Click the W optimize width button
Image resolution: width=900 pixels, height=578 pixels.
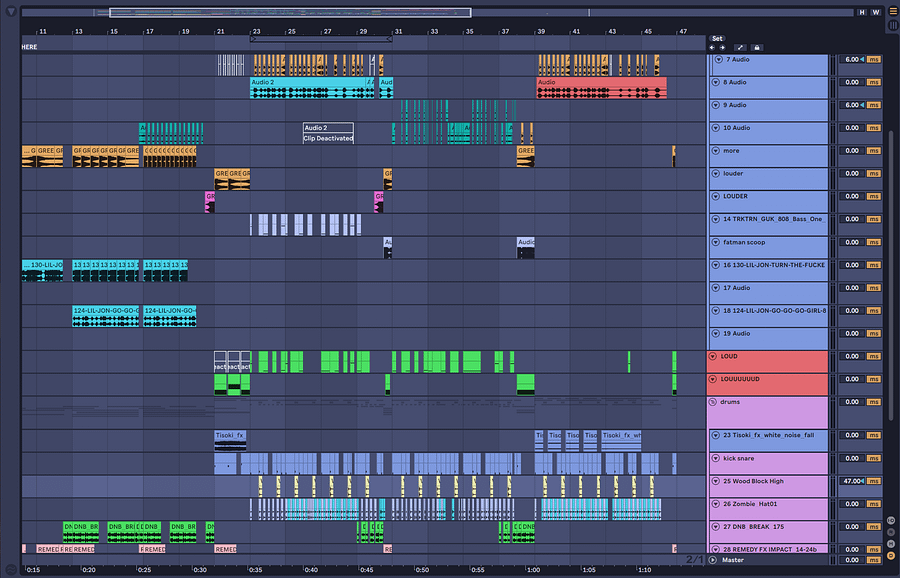click(876, 12)
